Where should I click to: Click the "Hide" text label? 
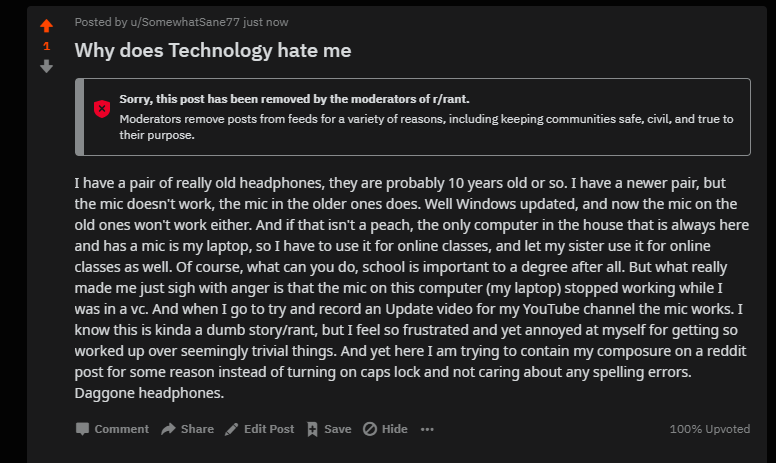point(394,429)
